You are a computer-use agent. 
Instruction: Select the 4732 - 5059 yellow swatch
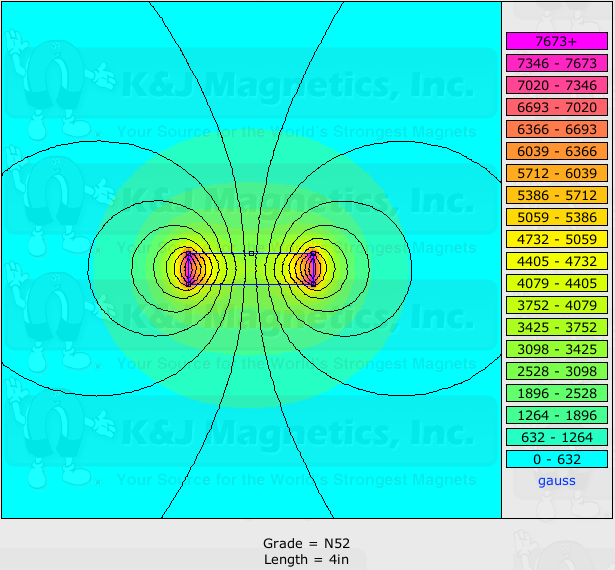tap(557, 239)
